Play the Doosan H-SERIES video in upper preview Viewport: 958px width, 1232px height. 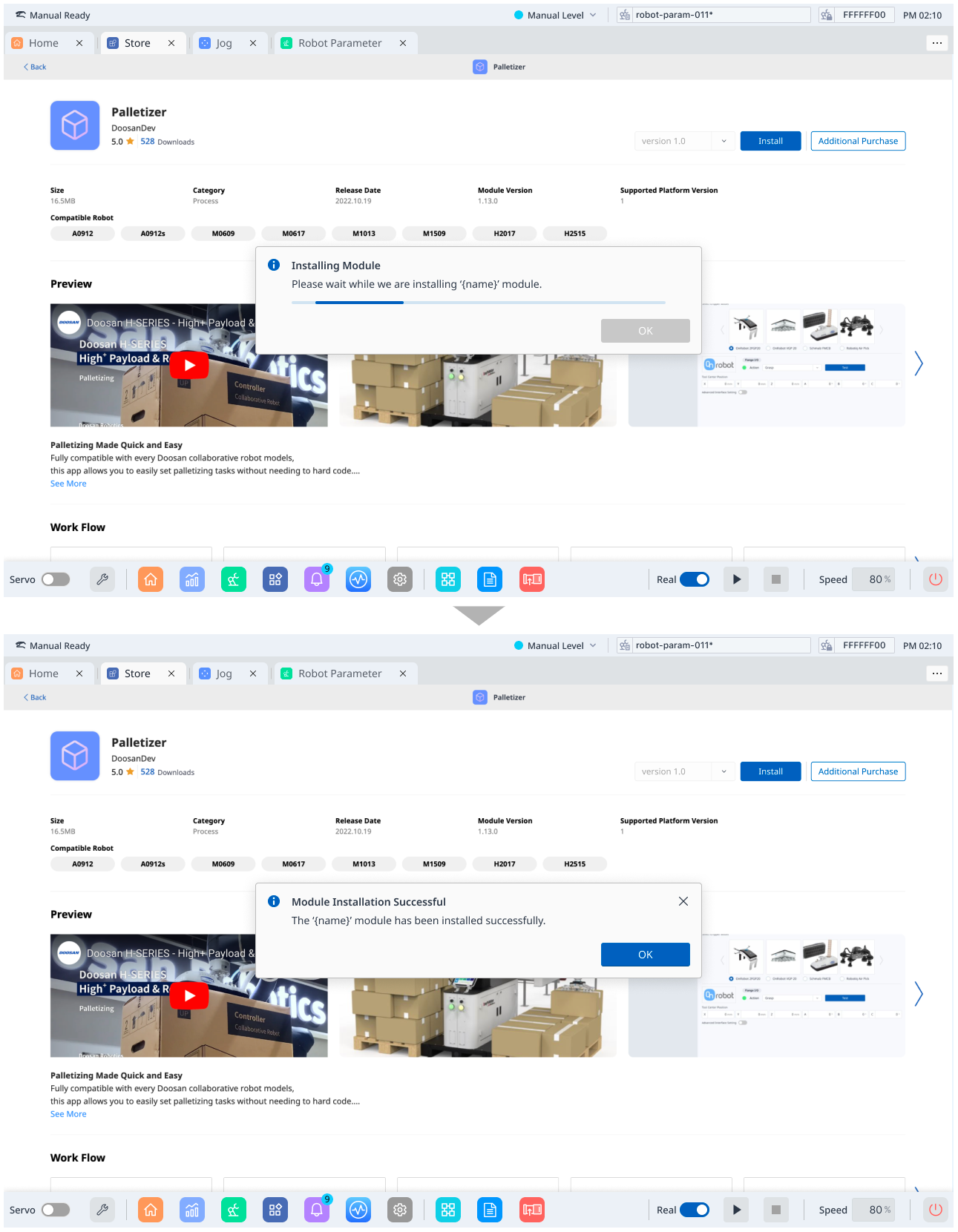[x=189, y=365]
